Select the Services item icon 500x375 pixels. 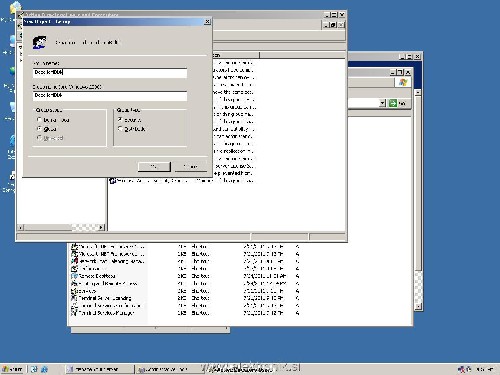point(74,291)
